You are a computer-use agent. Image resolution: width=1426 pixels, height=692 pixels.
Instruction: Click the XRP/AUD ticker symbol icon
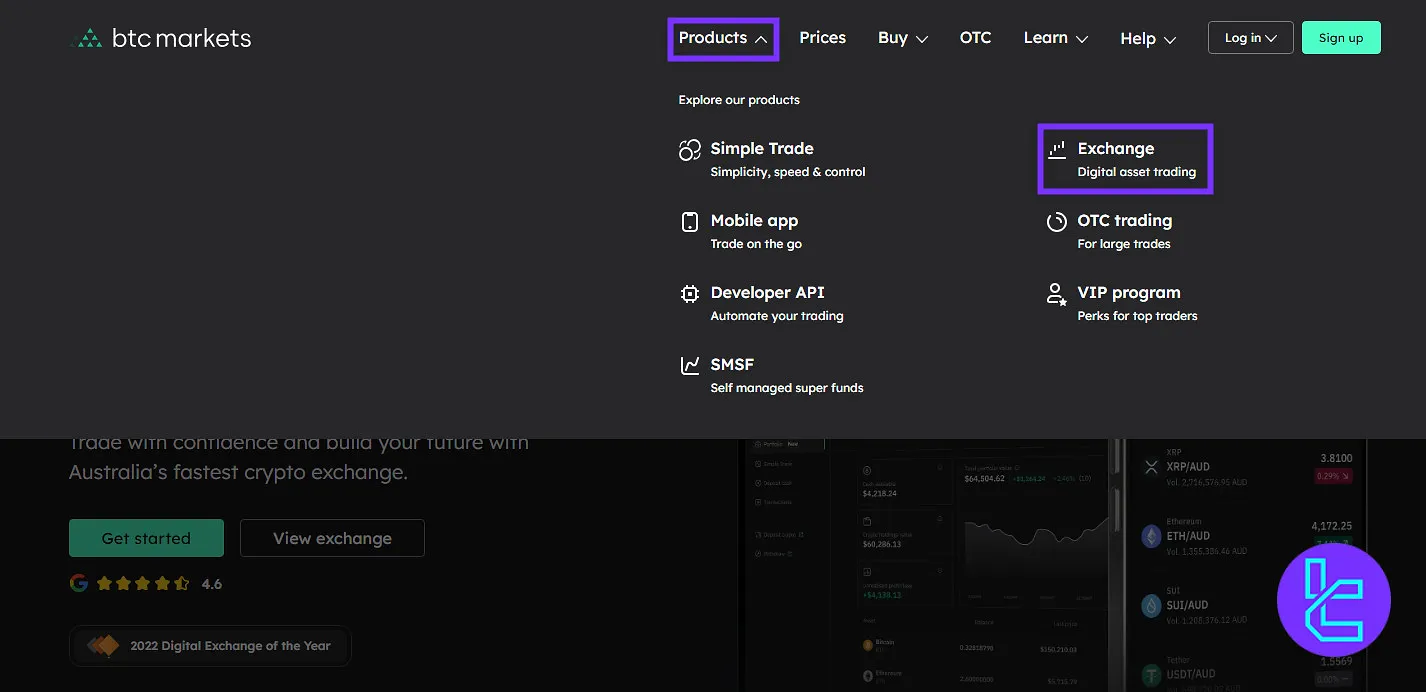click(1151, 467)
